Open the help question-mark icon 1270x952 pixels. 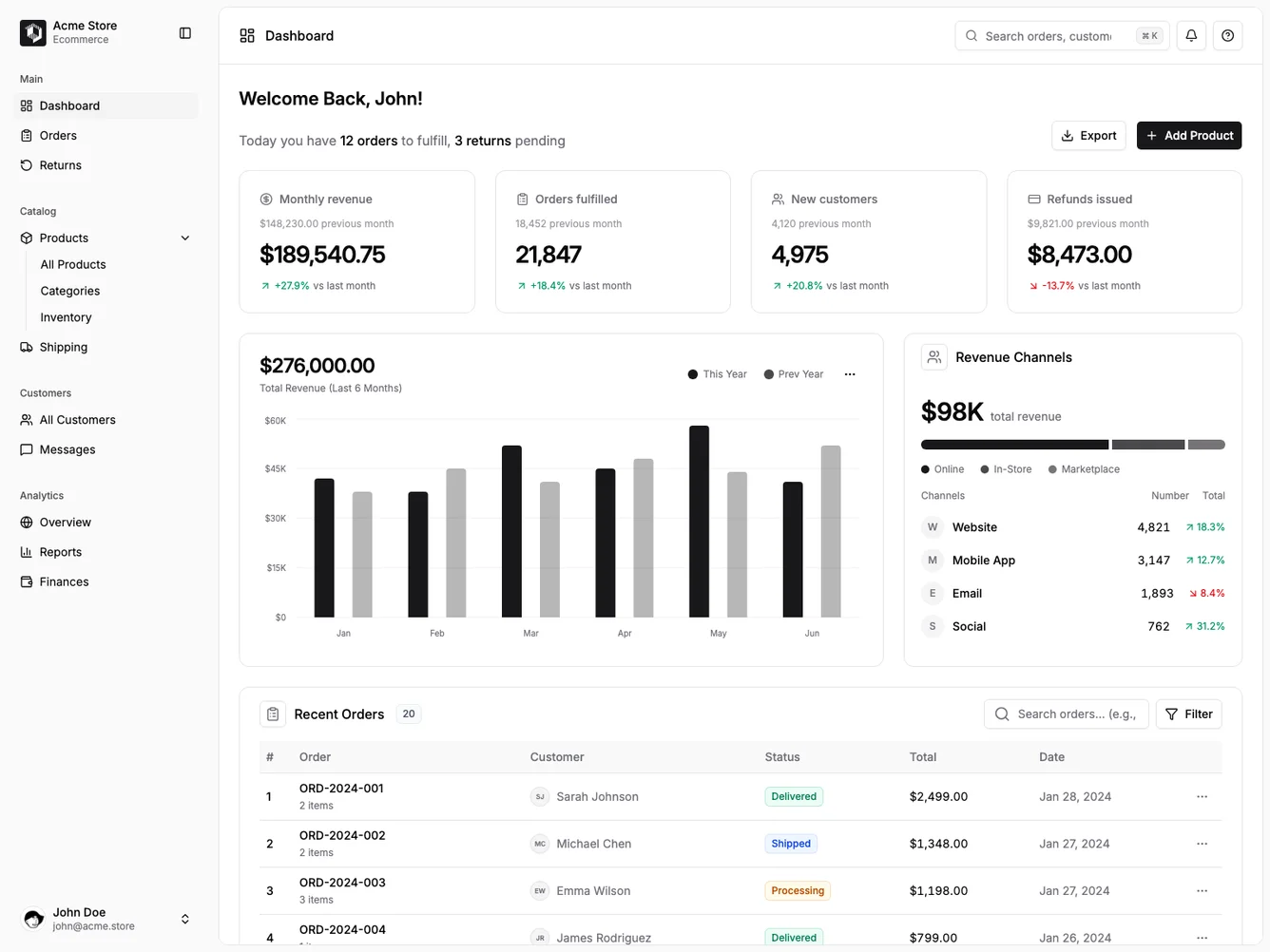click(x=1227, y=35)
